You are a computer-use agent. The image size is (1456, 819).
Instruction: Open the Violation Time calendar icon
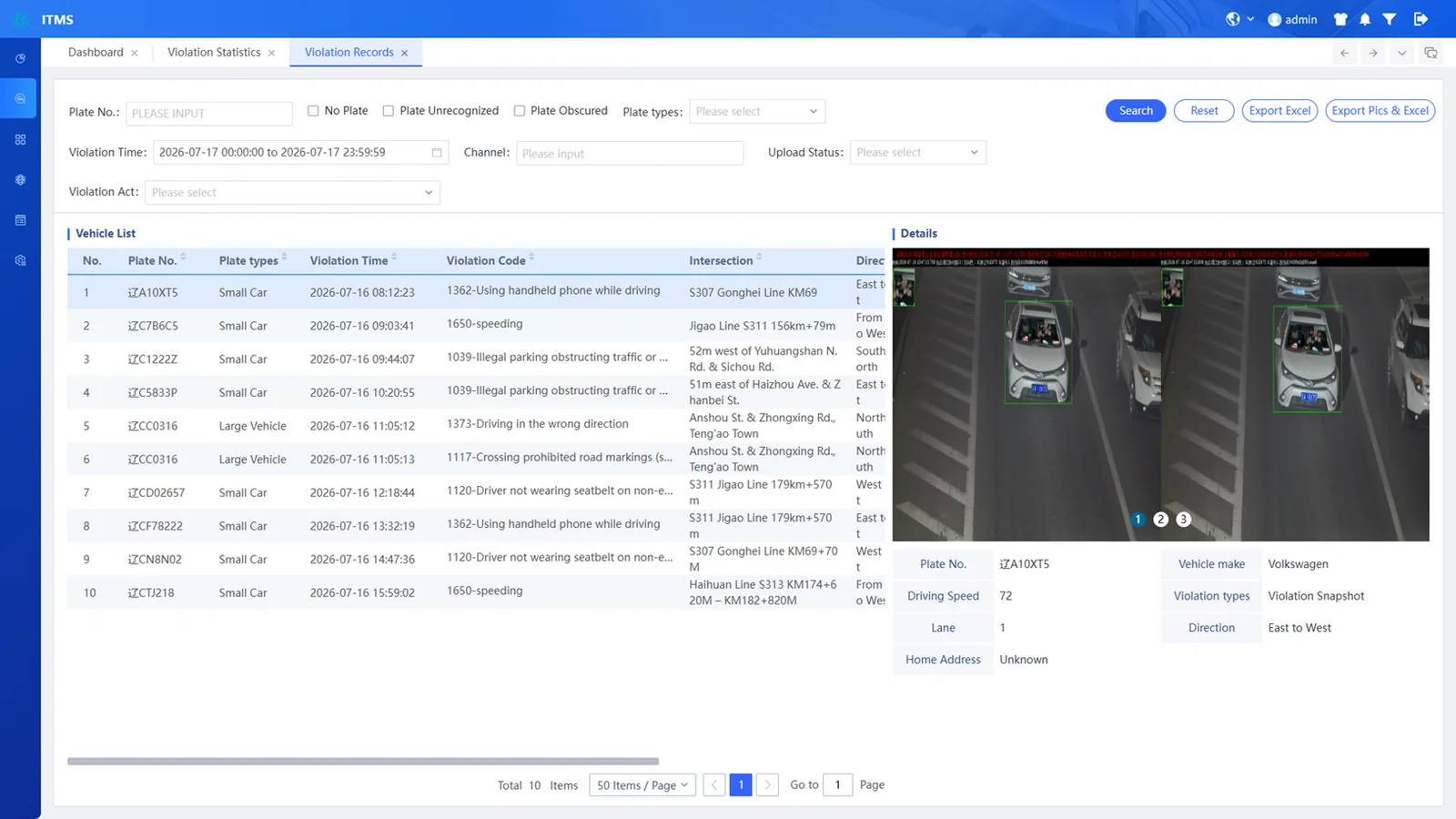[x=437, y=153]
